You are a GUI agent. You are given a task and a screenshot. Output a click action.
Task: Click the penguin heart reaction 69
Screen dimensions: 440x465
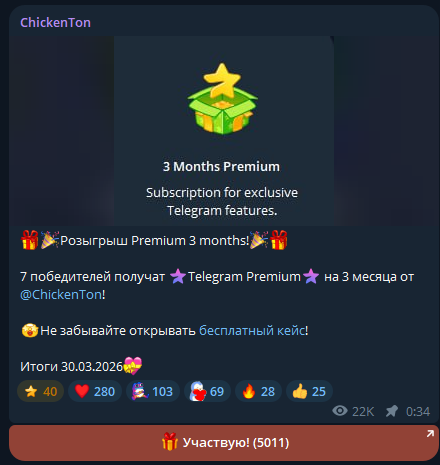click(x=207, y=391)
